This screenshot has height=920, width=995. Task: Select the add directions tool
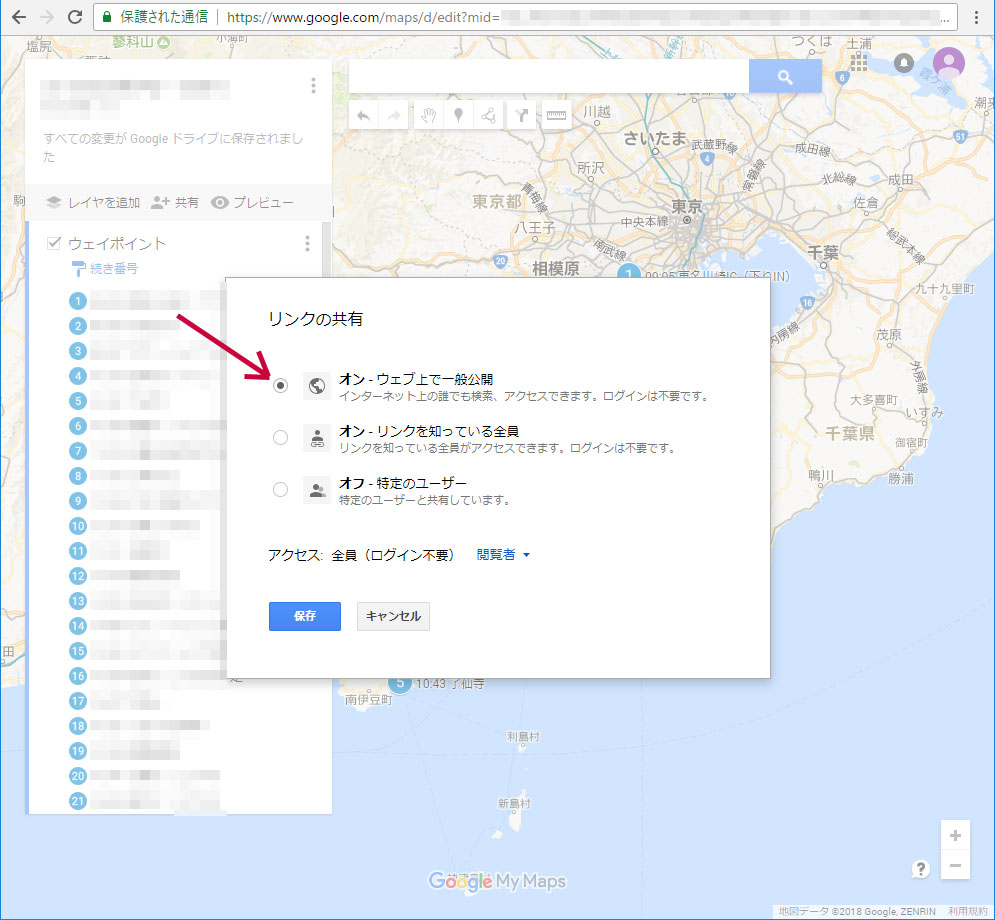[x=522, y=115]
